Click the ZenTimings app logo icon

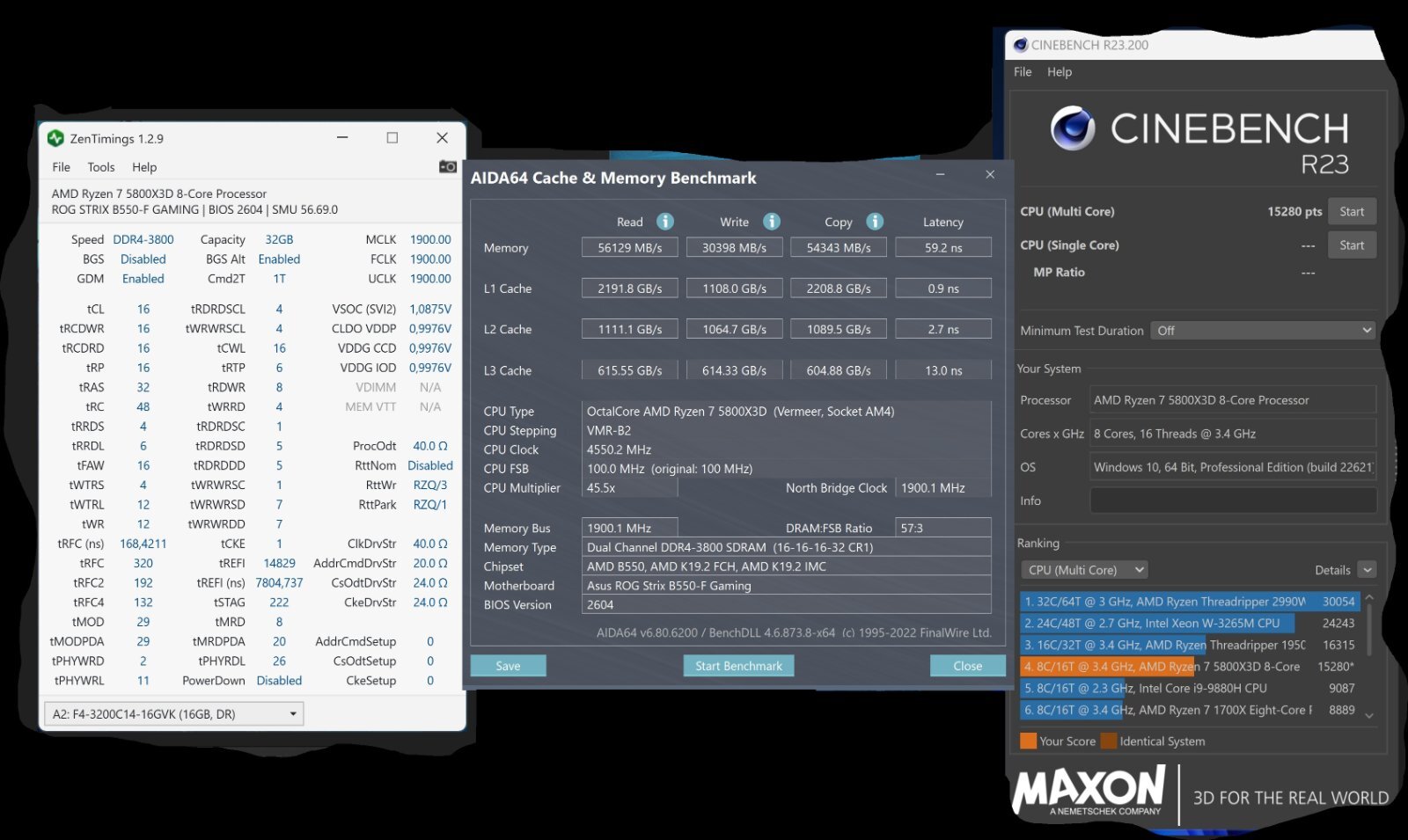[56, 138]
